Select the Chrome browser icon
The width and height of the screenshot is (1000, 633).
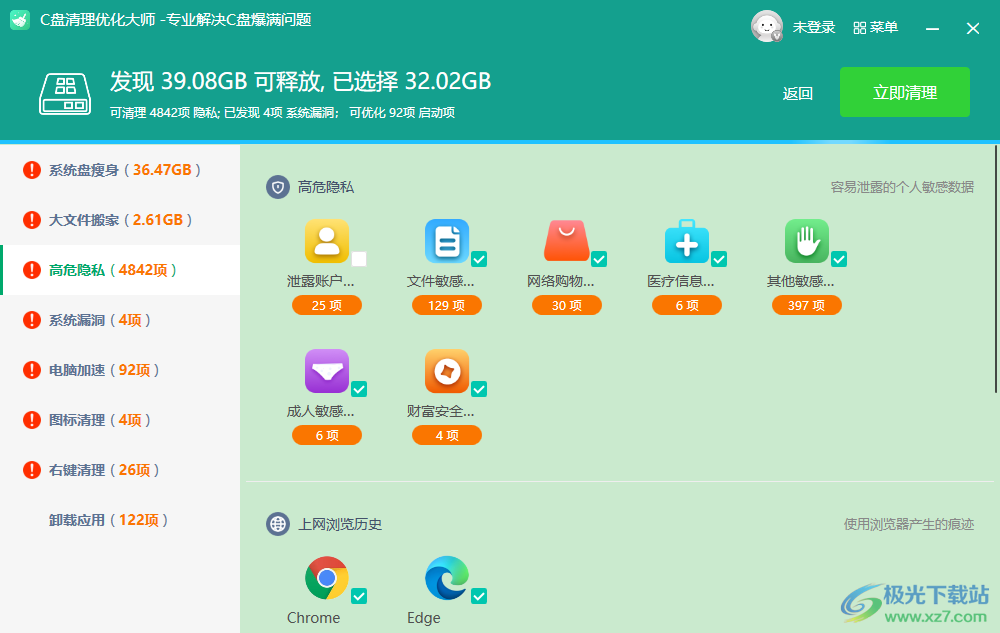(326, 578)
